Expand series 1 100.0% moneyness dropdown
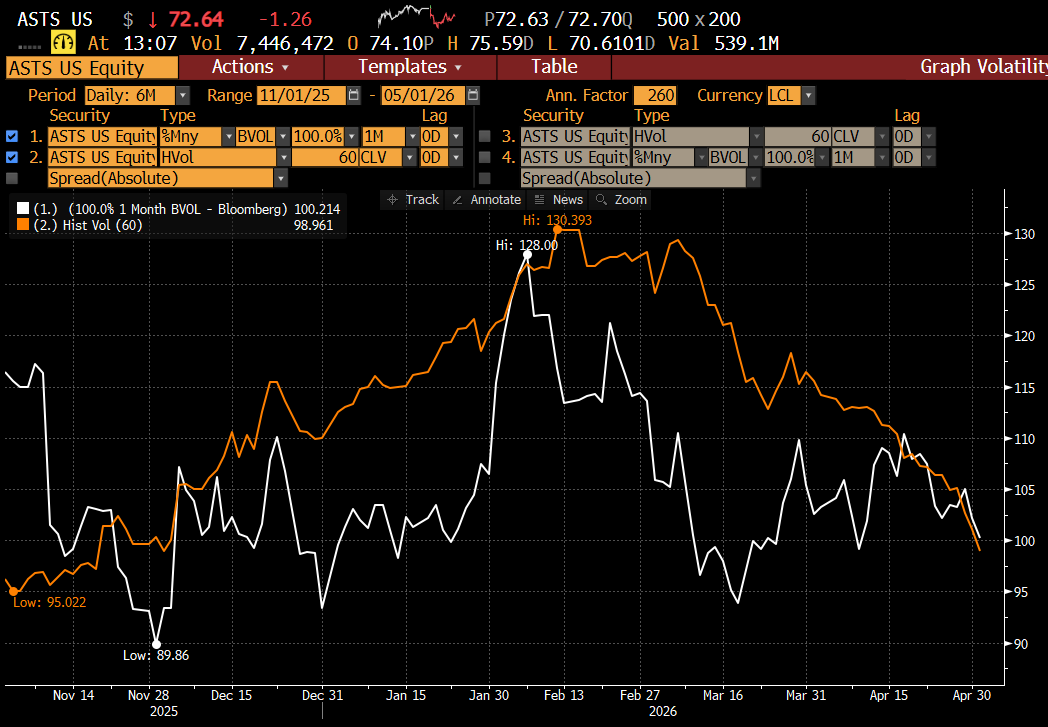The height and width of the screenshot is (727, 1048). (350, 136)
